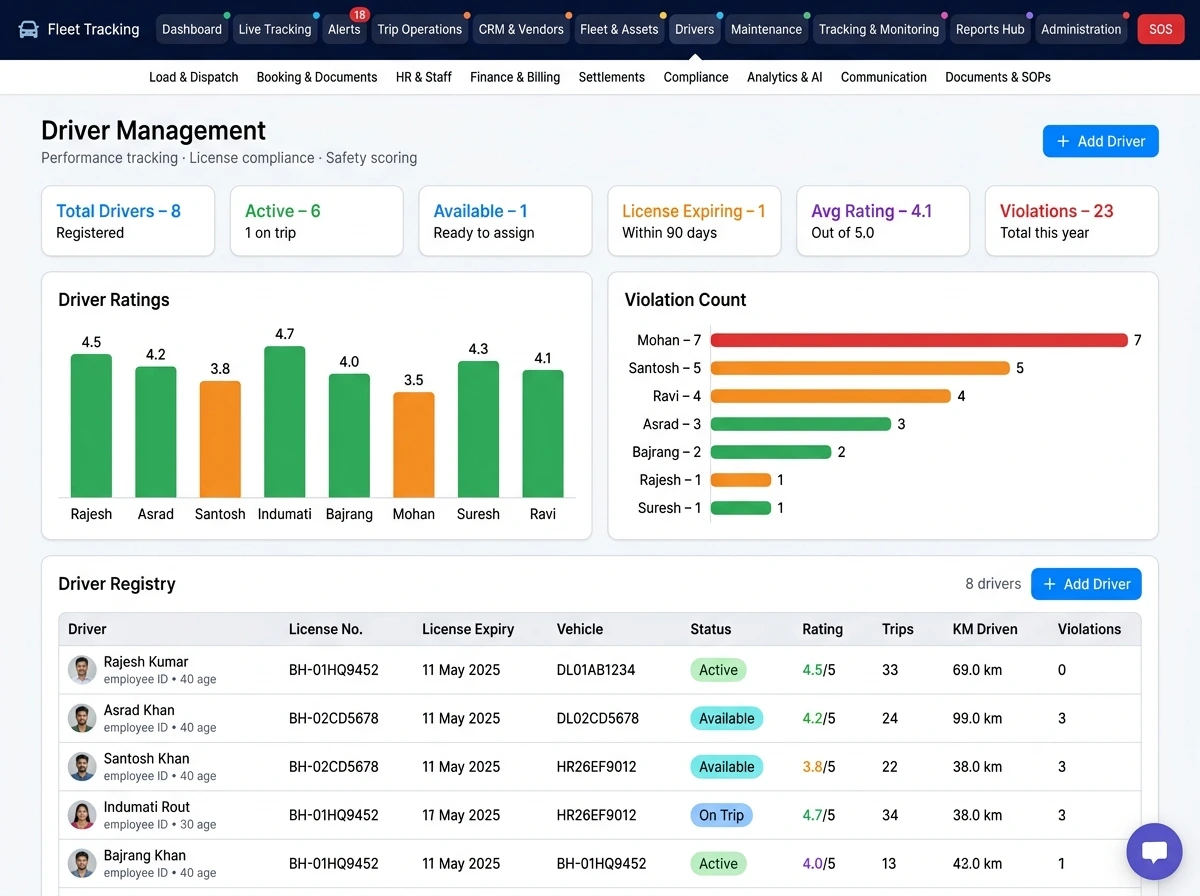
Task: Click Asrad Khan's avatar photo
Action: pos(82,718)
